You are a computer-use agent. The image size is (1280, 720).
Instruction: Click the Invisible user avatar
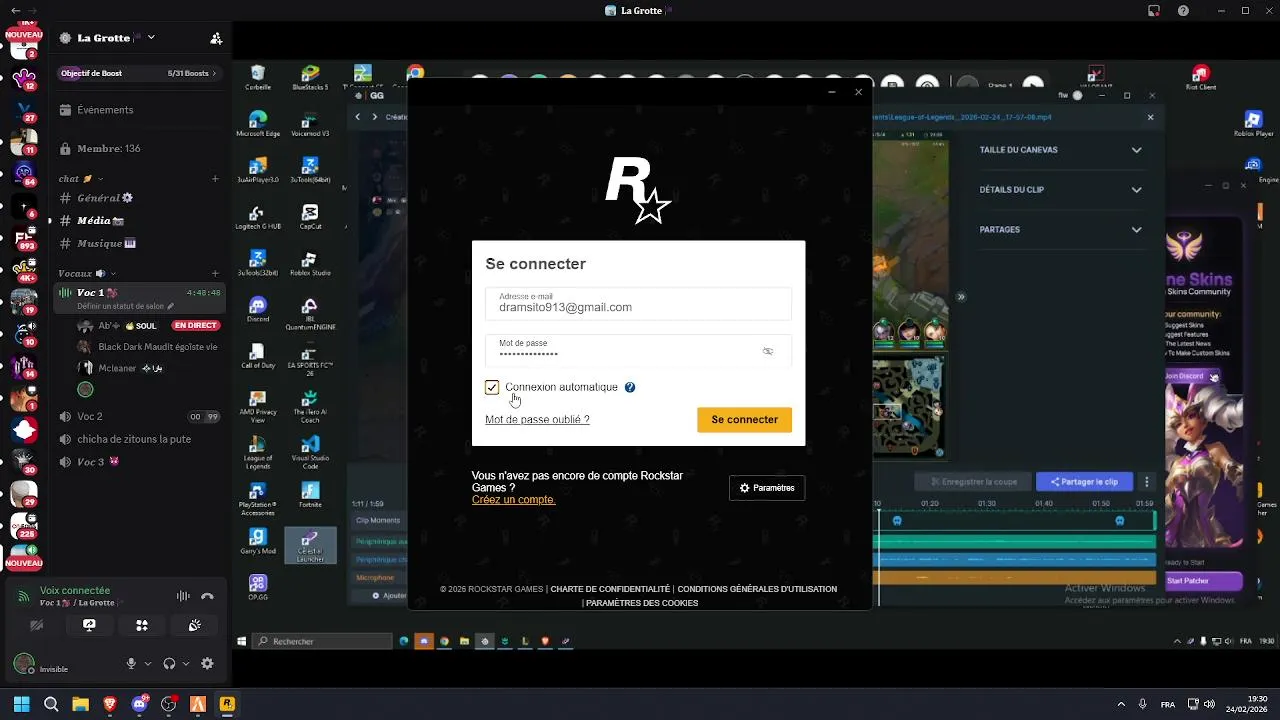click(x=24, y=664)
